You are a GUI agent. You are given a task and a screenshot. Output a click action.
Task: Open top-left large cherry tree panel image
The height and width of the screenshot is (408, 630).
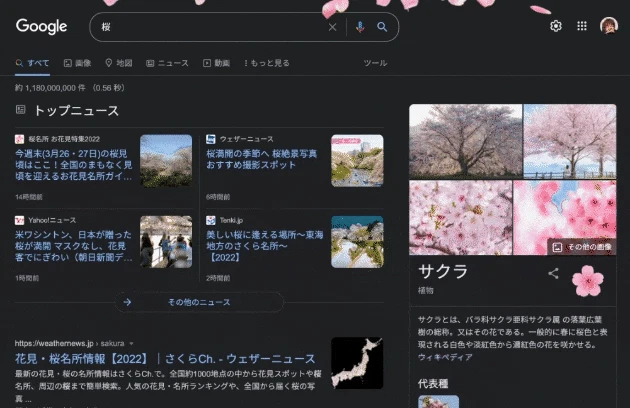coord(466,141)
